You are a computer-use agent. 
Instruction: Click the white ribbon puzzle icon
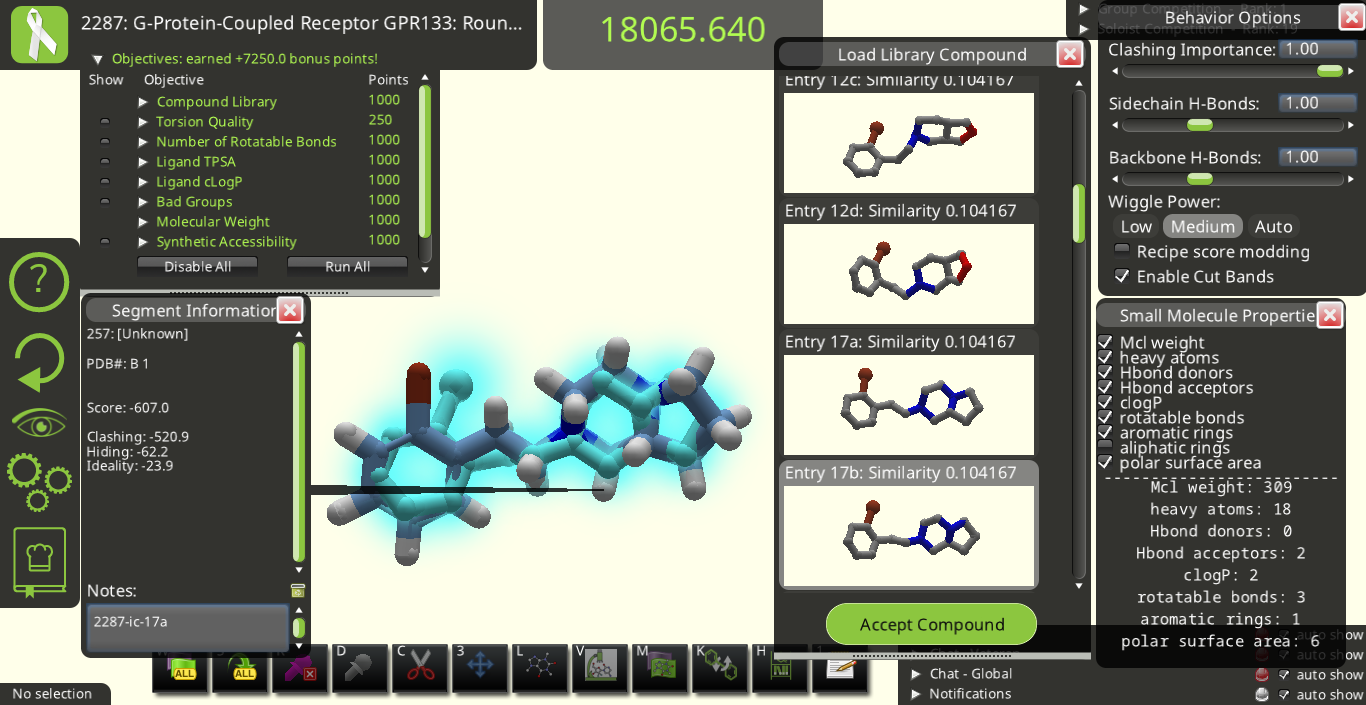coord(39,34)
